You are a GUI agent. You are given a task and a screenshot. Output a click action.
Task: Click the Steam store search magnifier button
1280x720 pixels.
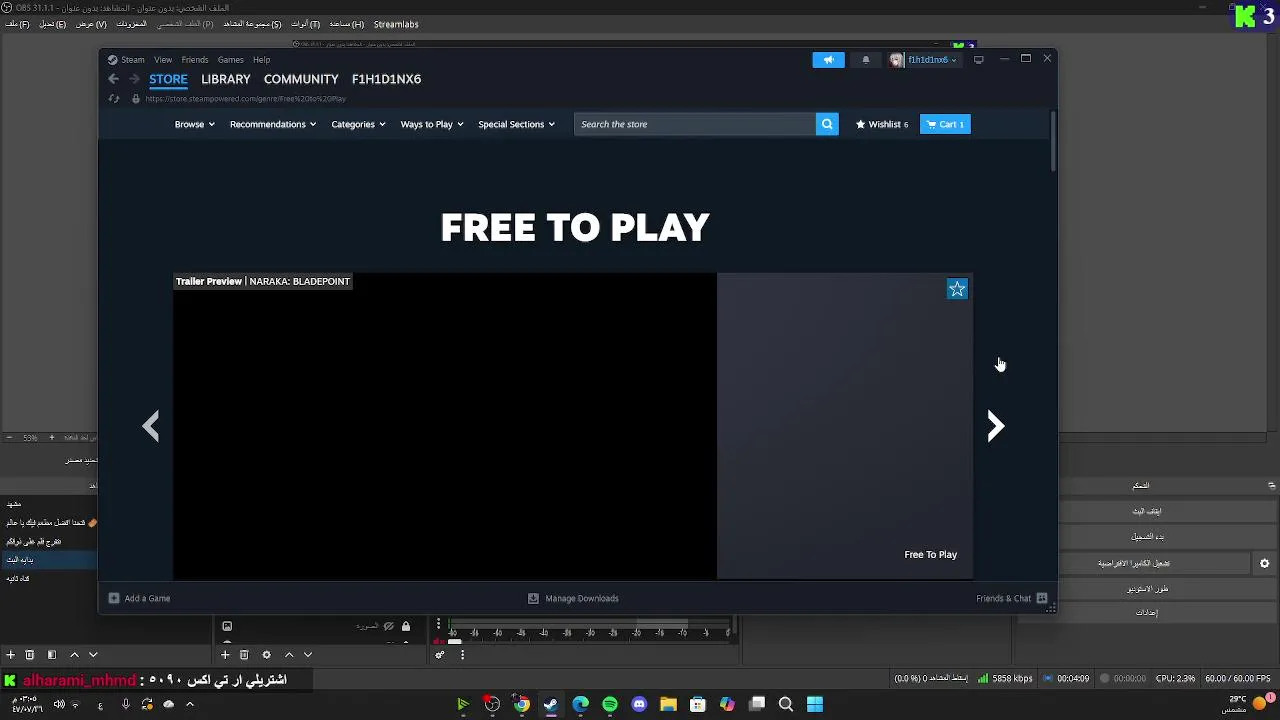pos(827,124)
